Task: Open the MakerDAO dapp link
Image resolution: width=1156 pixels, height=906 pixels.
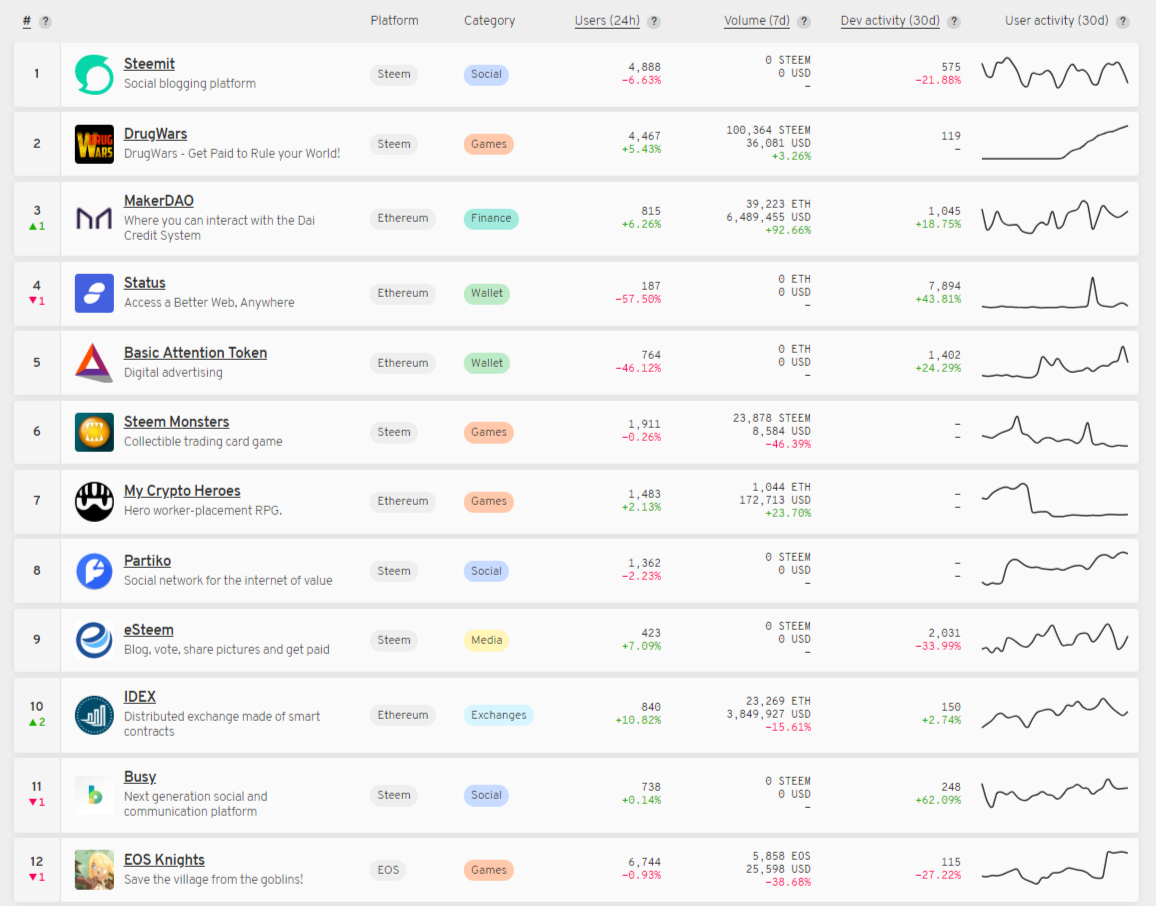Action: (159, 201)
